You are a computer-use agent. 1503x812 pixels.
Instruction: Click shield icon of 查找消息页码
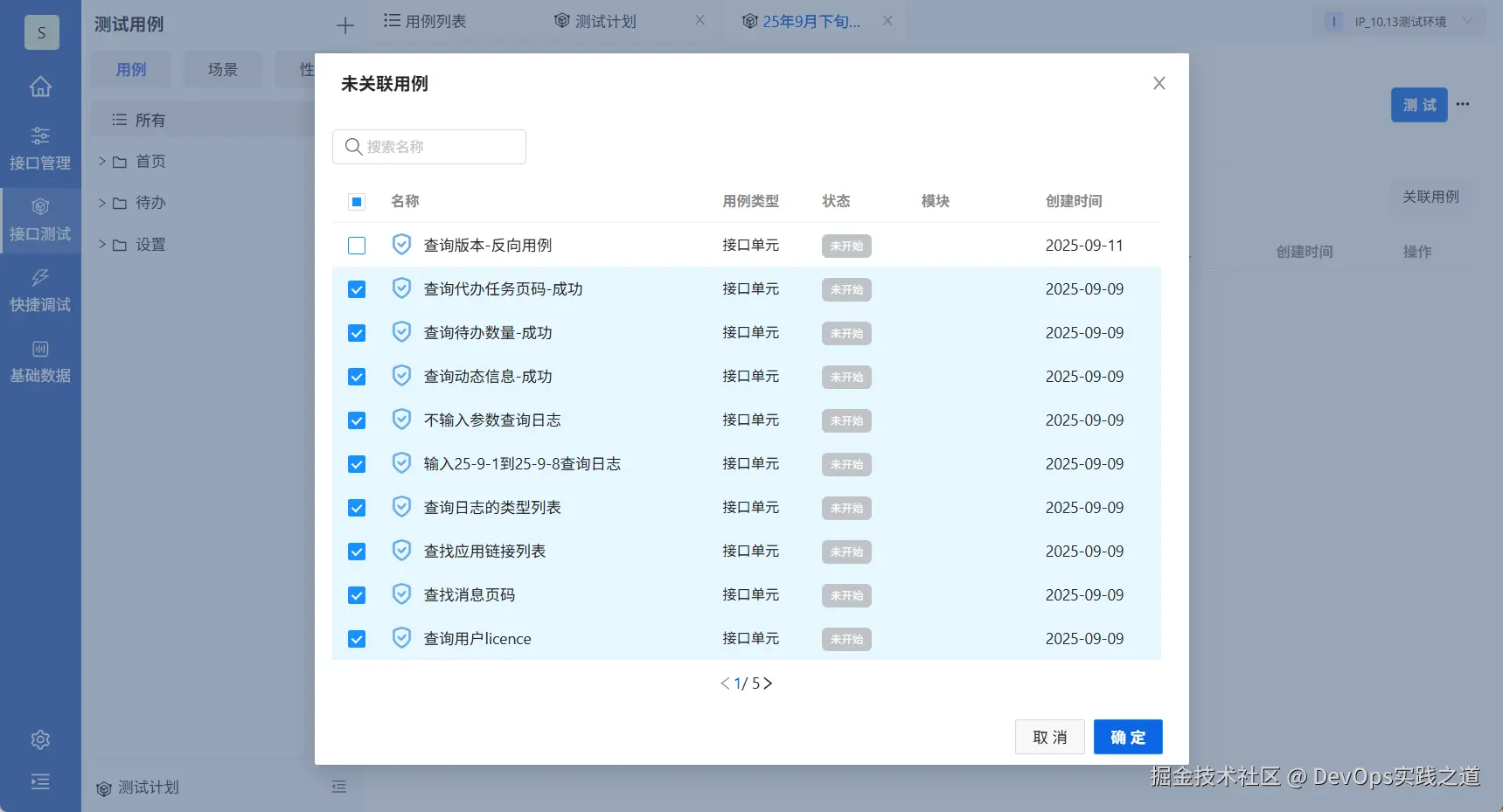[x=401, y=594]
